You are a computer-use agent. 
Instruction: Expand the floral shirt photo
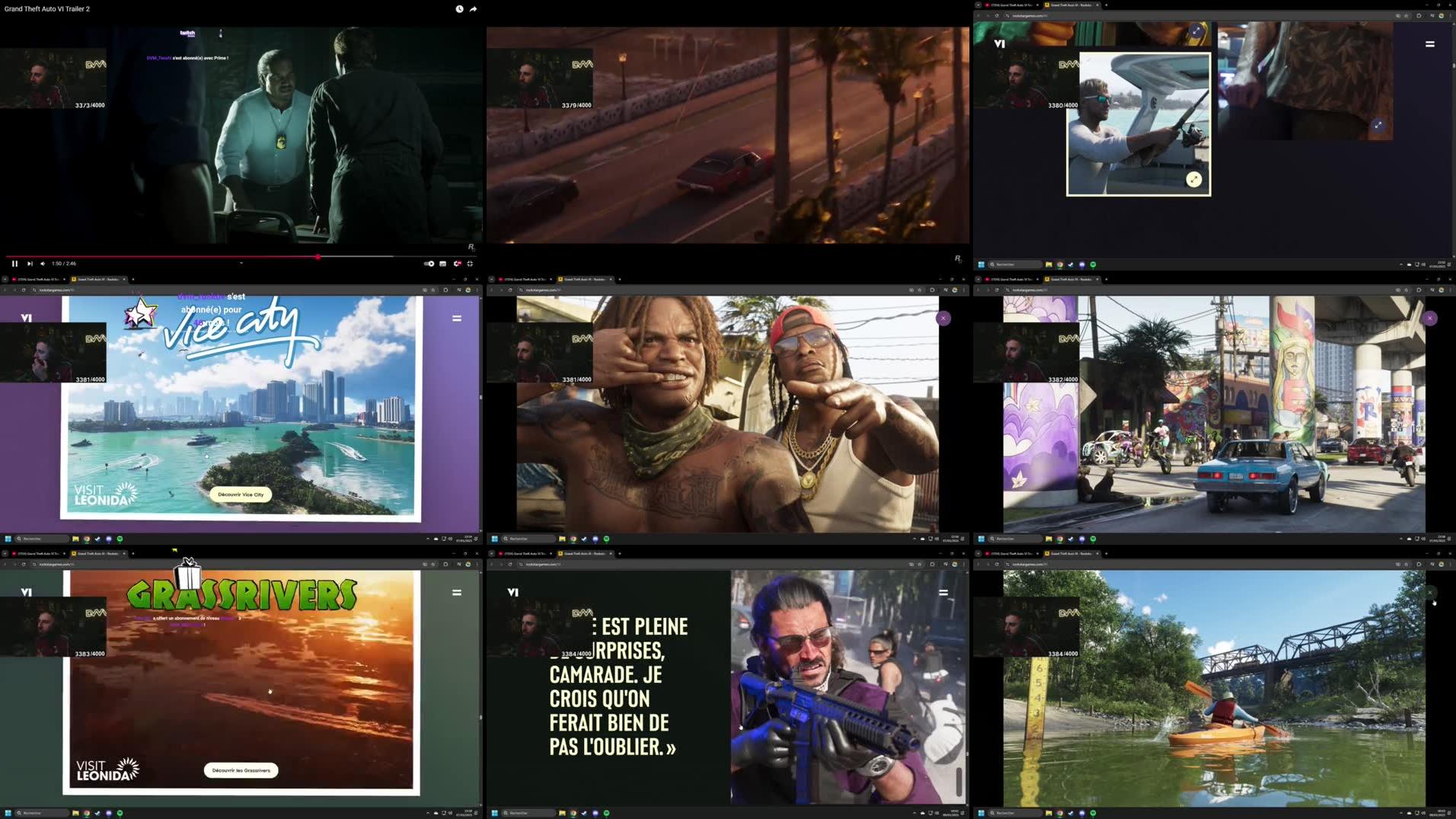(1378, 125)
